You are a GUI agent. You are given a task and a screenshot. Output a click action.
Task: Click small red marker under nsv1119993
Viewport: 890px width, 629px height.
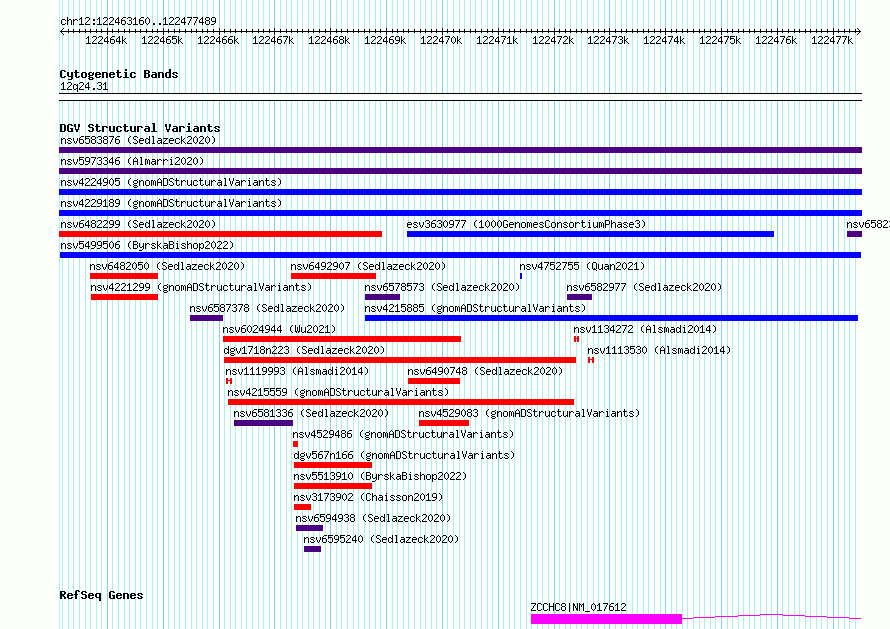click(229, 381)
